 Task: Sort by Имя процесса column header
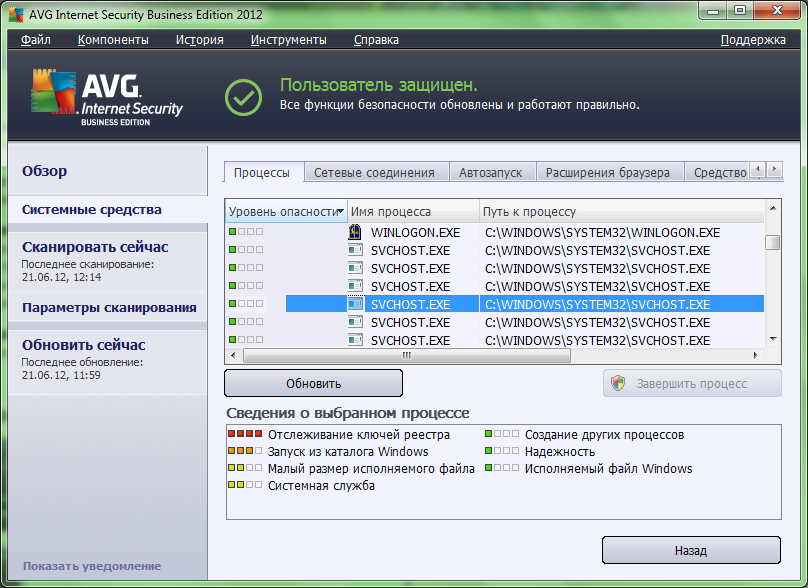(413, 211)
